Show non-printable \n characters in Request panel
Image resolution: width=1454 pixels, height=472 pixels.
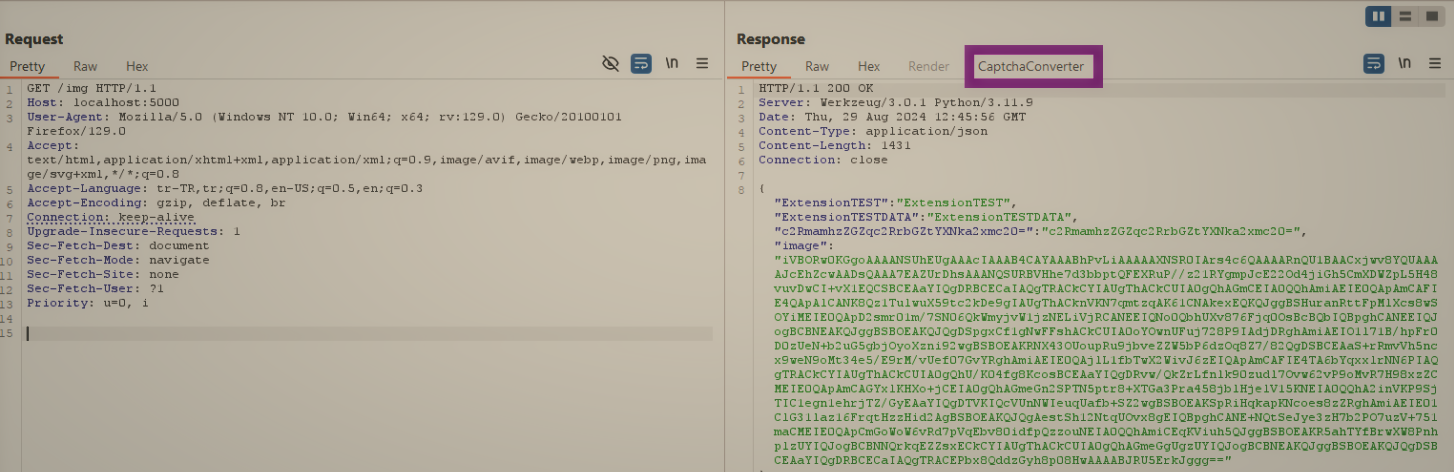[x=672, y=63]
